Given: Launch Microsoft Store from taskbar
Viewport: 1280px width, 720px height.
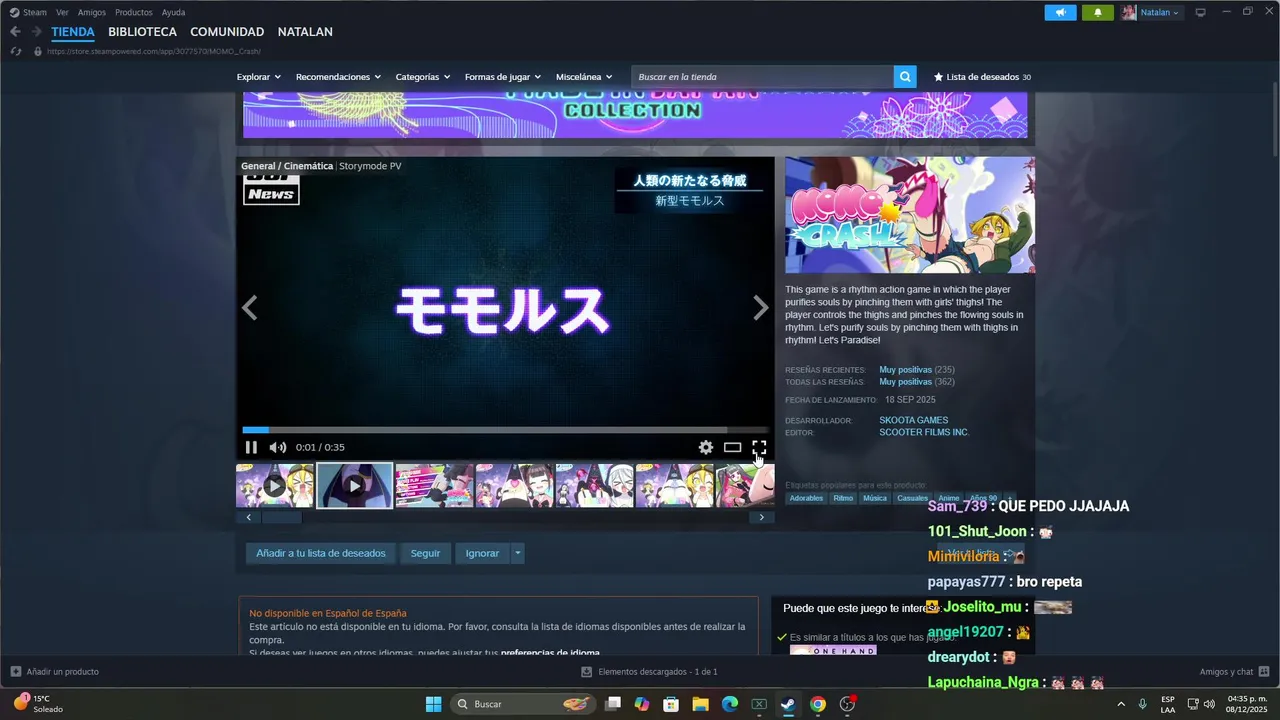Looking at the screenshot, I should coord(672,704).
